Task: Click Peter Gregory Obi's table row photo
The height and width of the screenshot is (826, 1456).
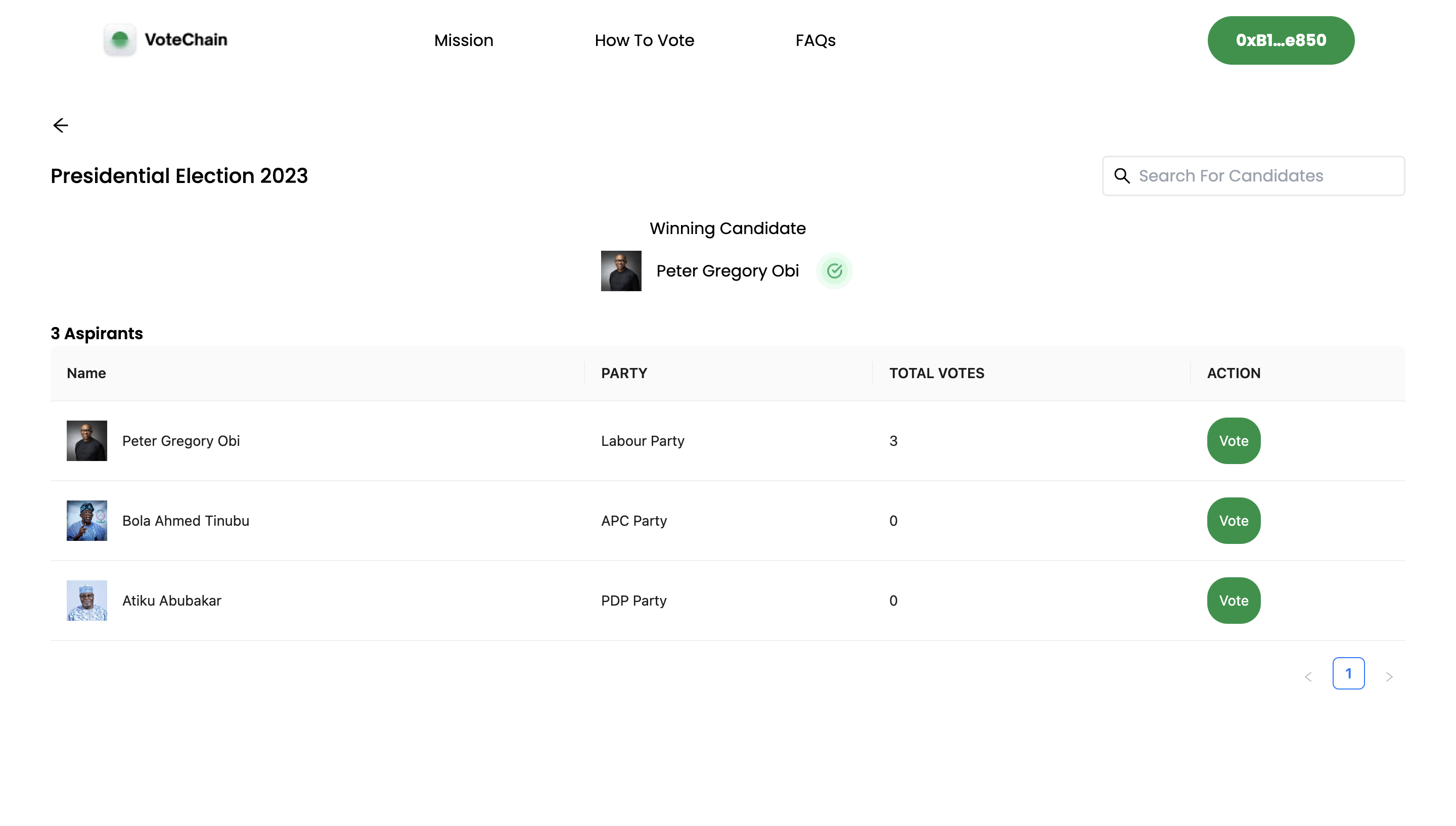Action: pos(87,440)
